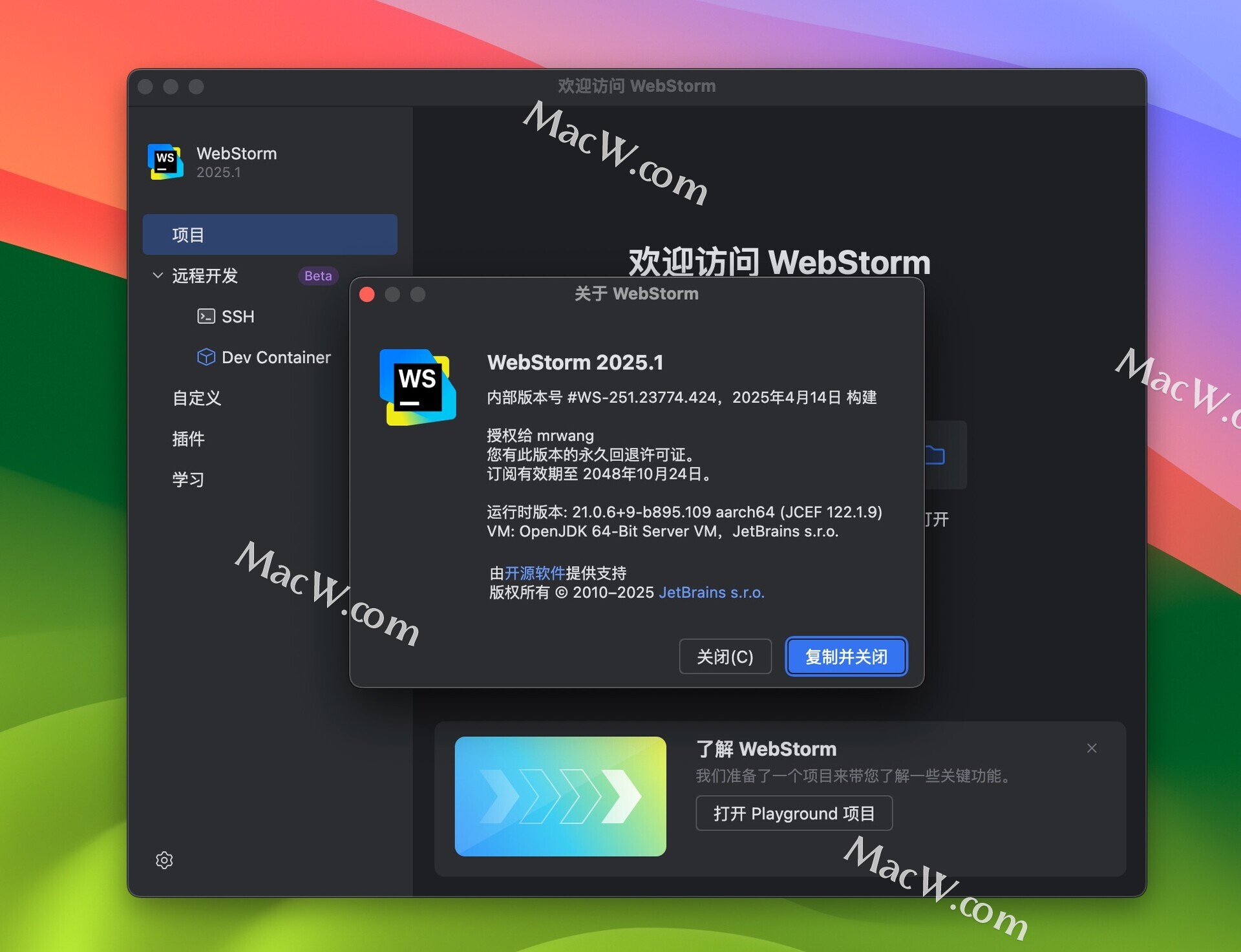The width and height of the screenshot is (1241, 952).
Task: Click the folder icon behind the About dialog
Action: [935, 455]
